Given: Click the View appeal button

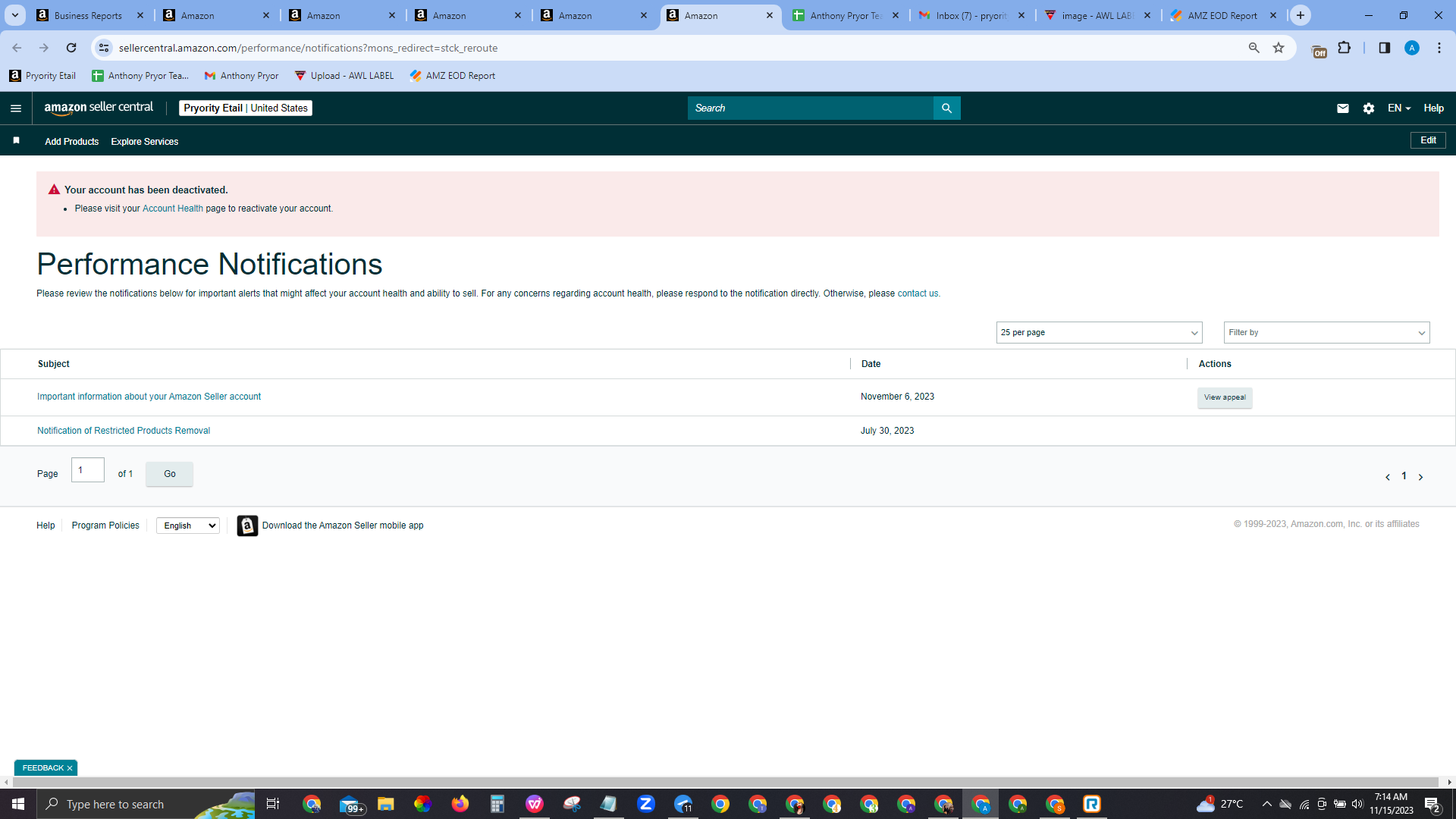Looking at the screenshot, I should point(1225,397).
